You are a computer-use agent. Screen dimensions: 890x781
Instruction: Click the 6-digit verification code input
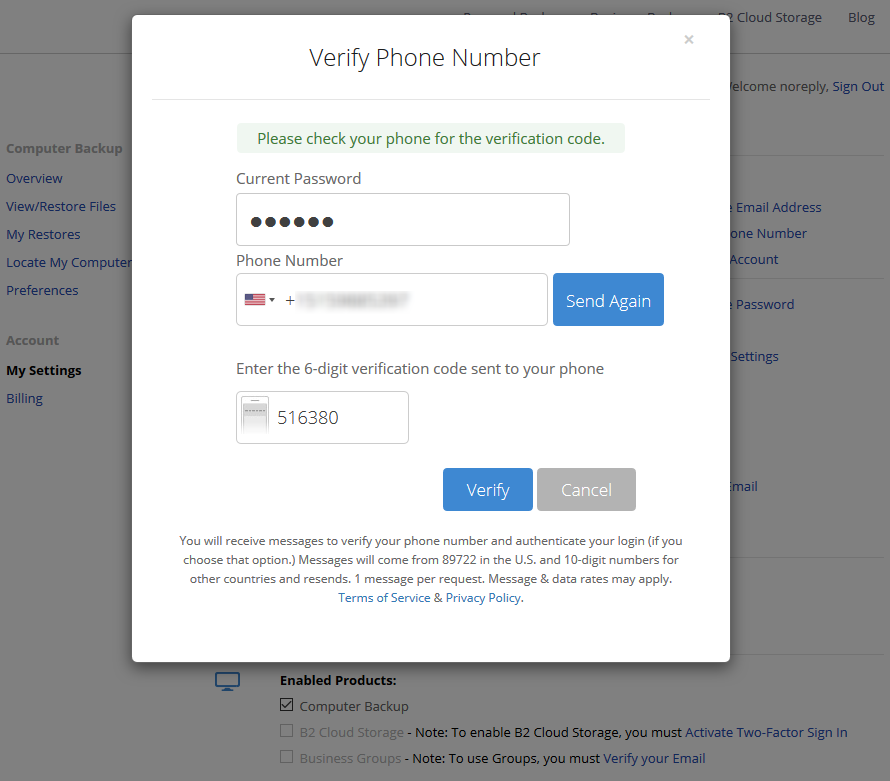[322, 417]
